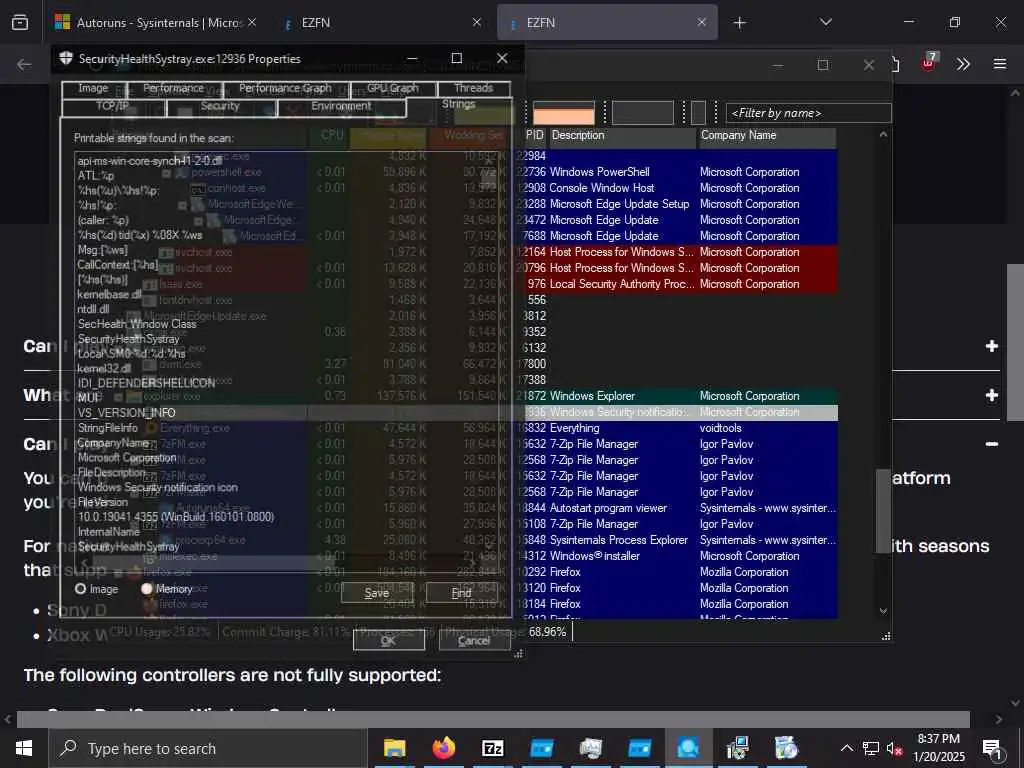Click the muted volume tray icon

coord(895,748)
